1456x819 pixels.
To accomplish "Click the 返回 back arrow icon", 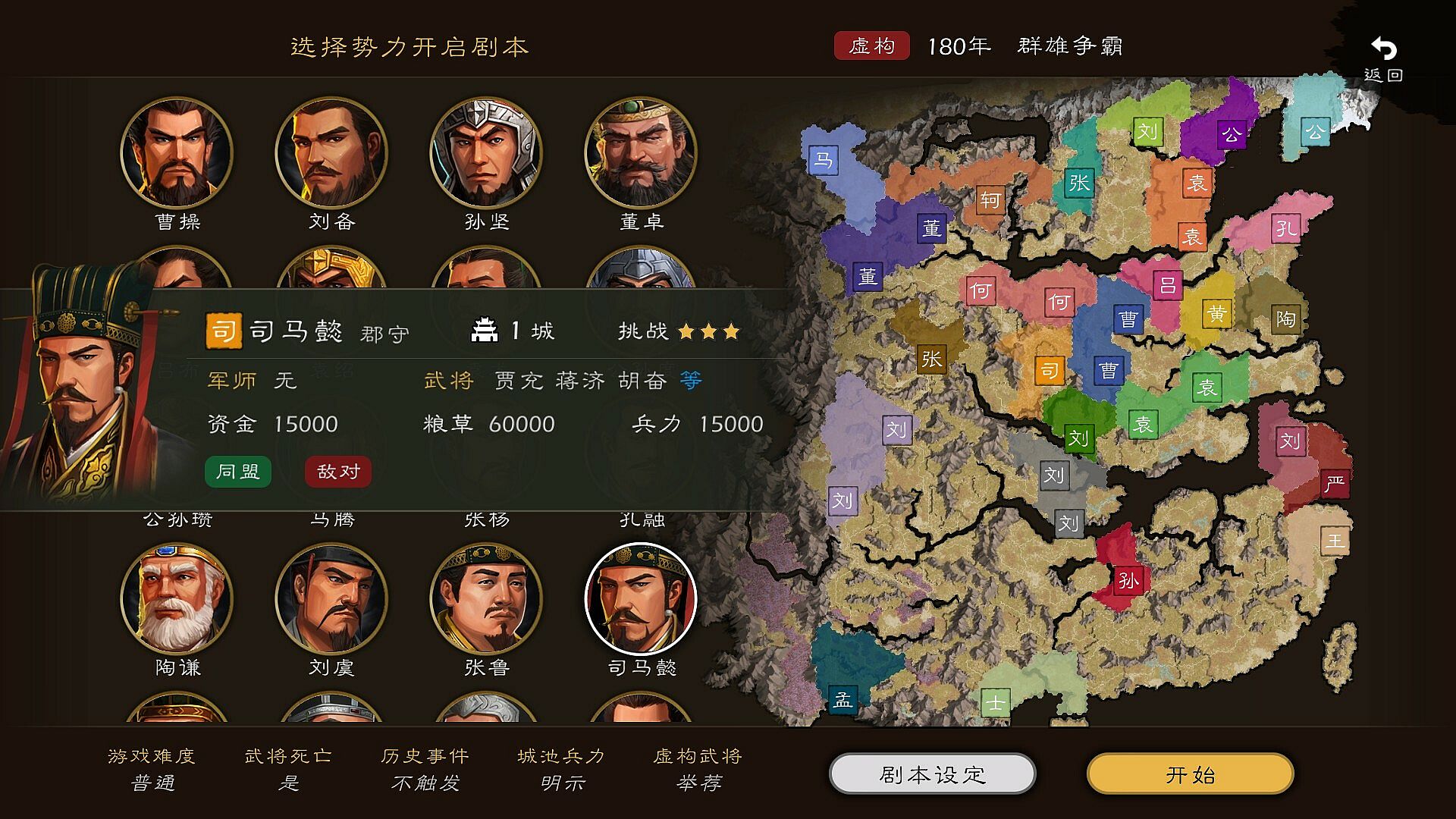I will 1383,49.
